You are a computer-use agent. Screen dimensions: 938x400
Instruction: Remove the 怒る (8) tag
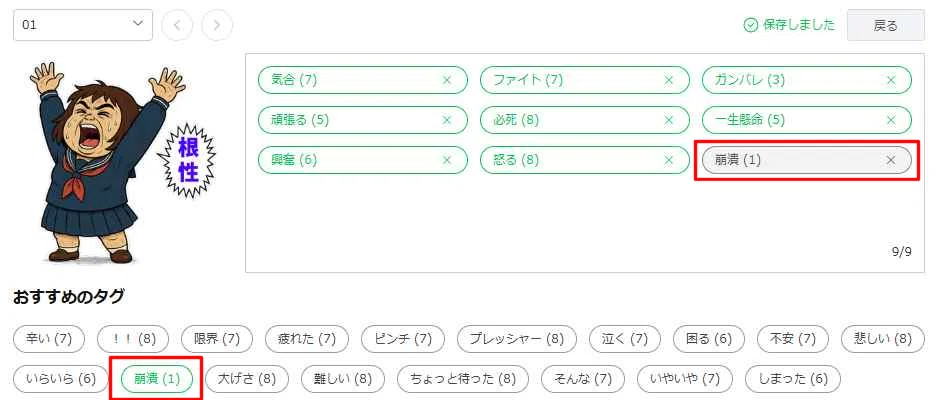668,160
